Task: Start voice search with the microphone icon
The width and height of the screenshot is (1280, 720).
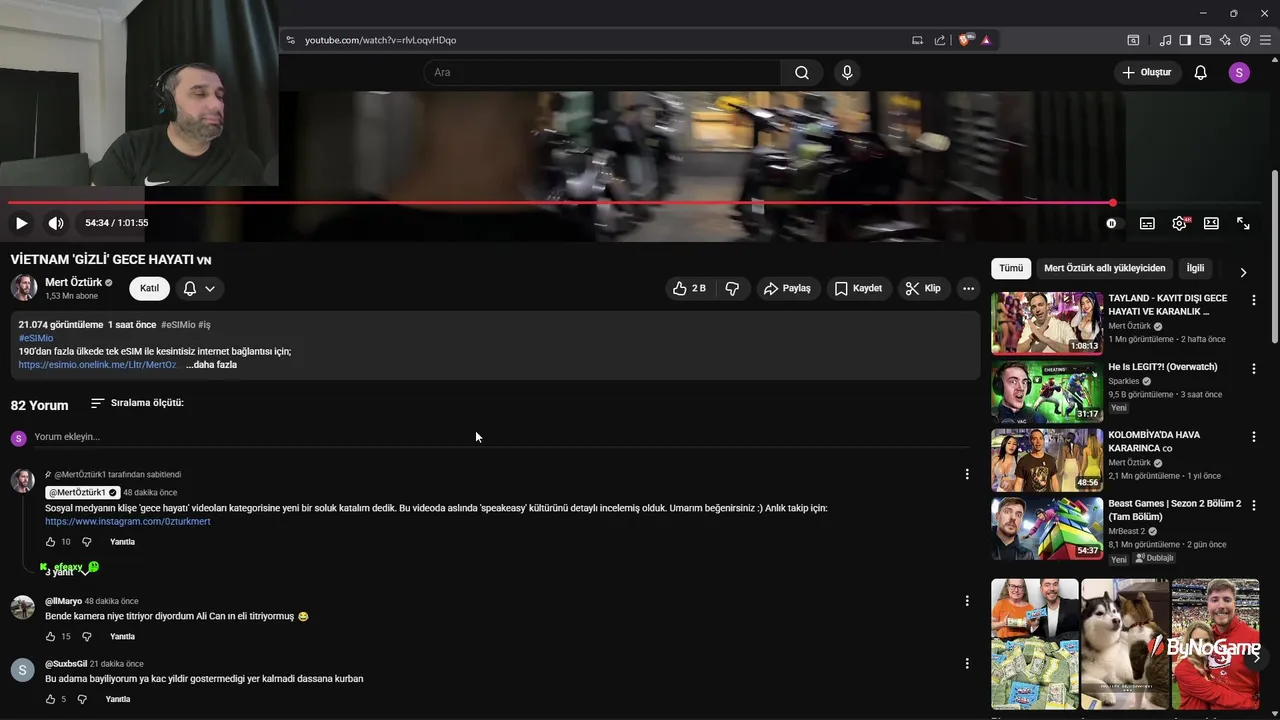Action: click(847, 72)
